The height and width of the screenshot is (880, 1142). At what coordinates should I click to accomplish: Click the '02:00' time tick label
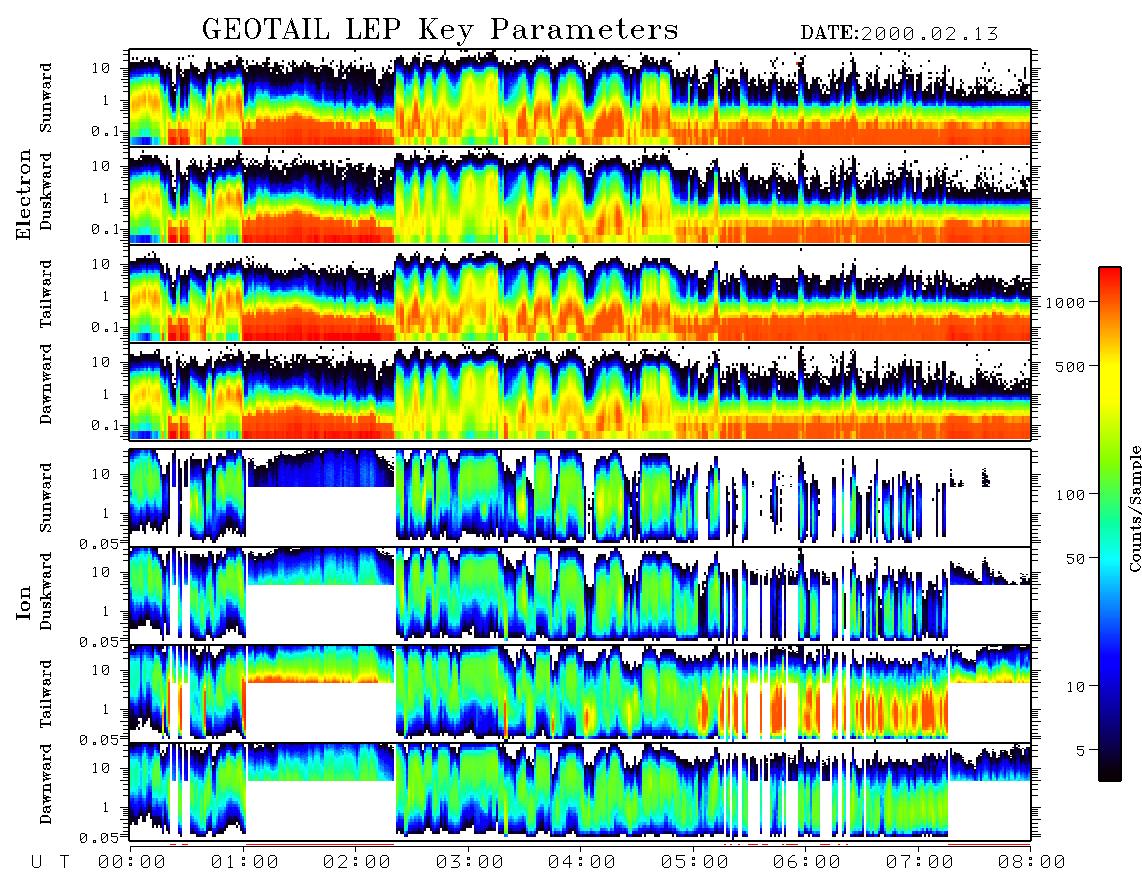[357, 863]
